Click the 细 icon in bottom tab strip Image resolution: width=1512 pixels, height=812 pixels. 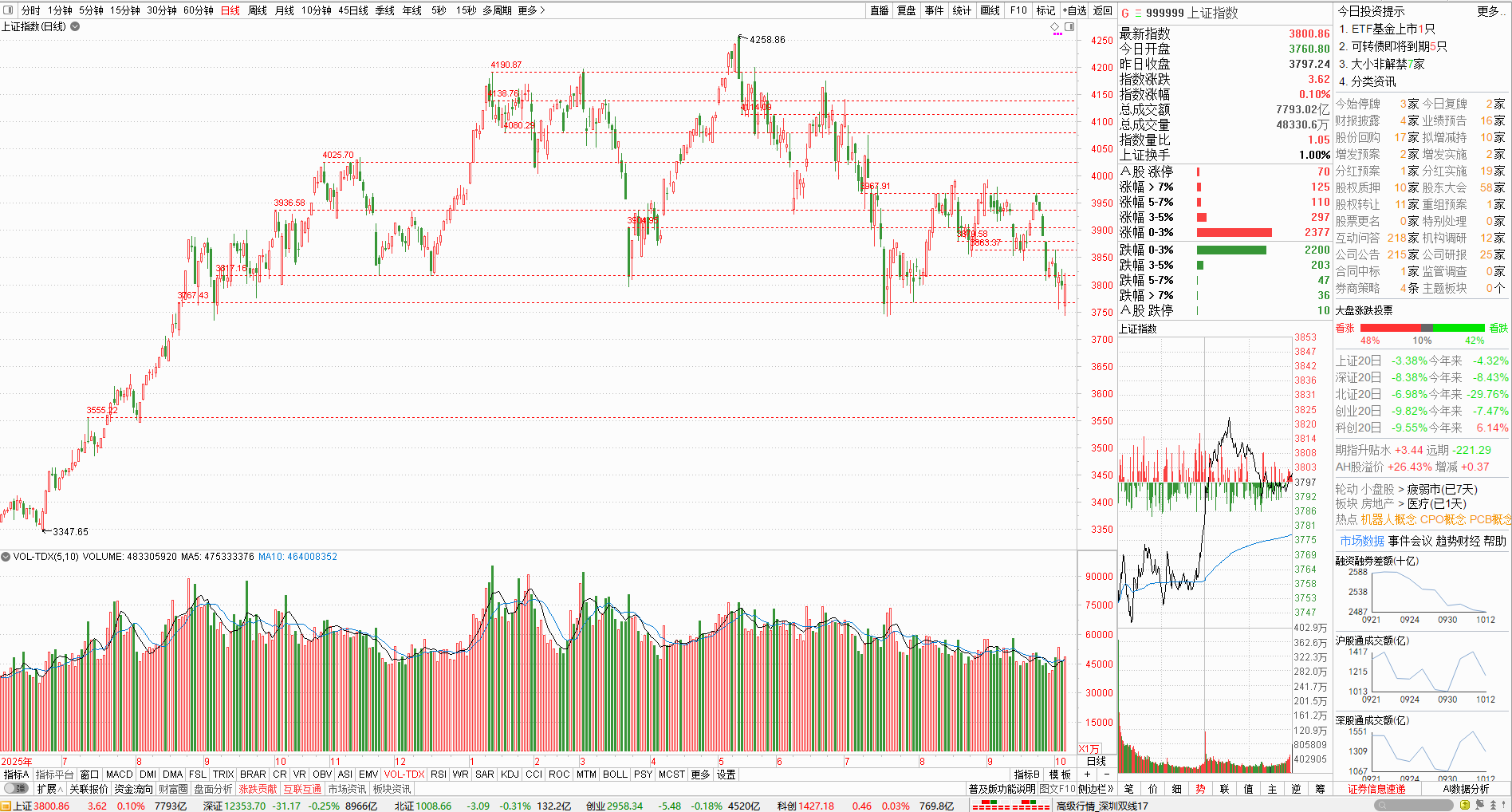(x=1176, y=789)
